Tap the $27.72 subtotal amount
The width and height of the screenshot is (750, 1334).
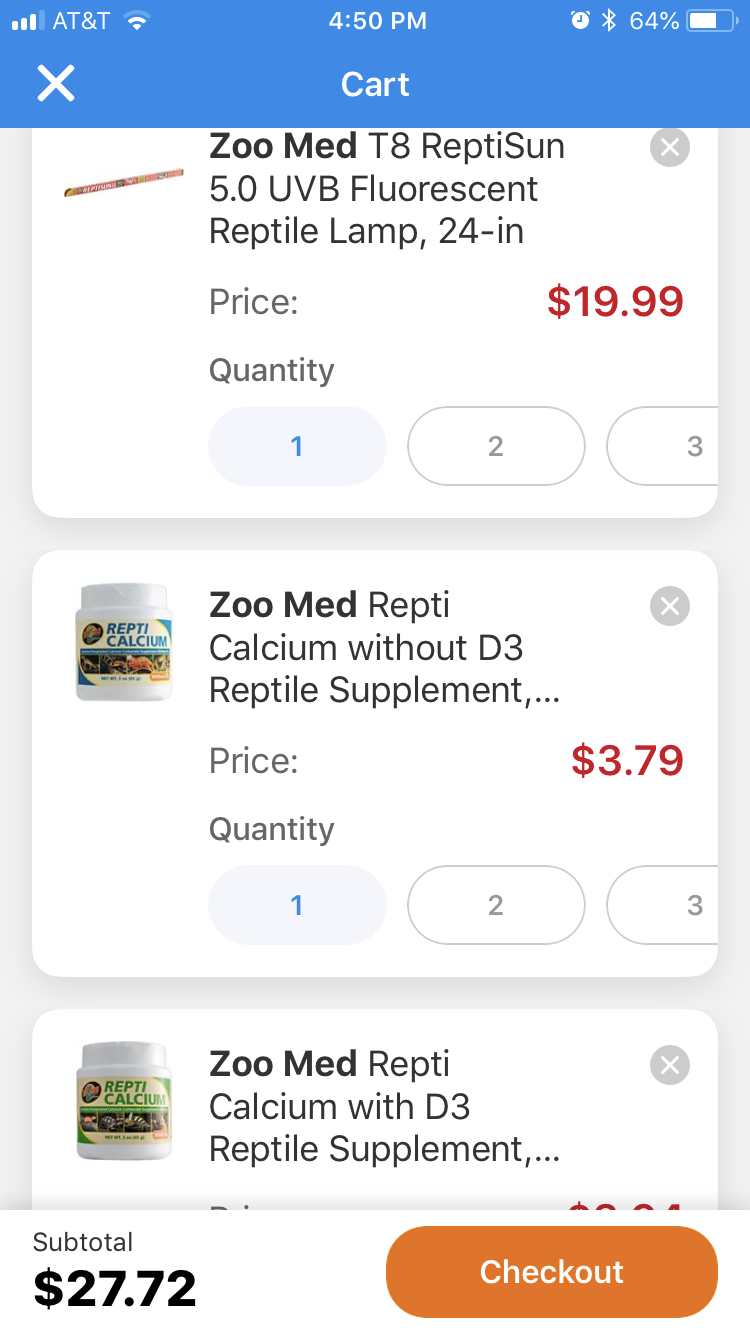click(115, 1288)
